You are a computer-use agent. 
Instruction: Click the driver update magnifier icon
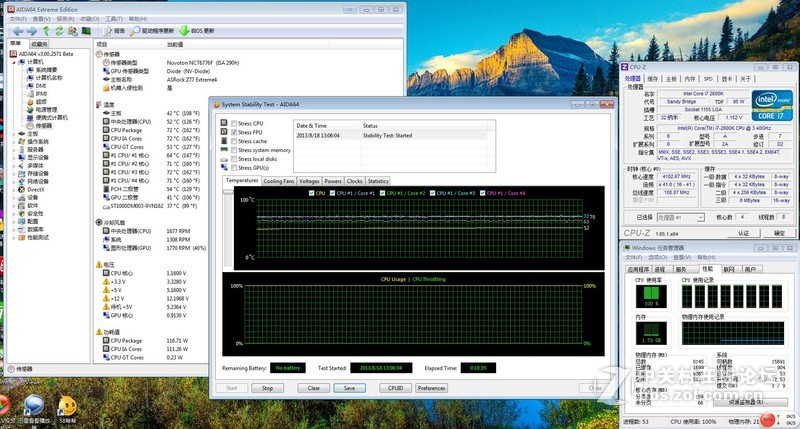pos(135,31)
